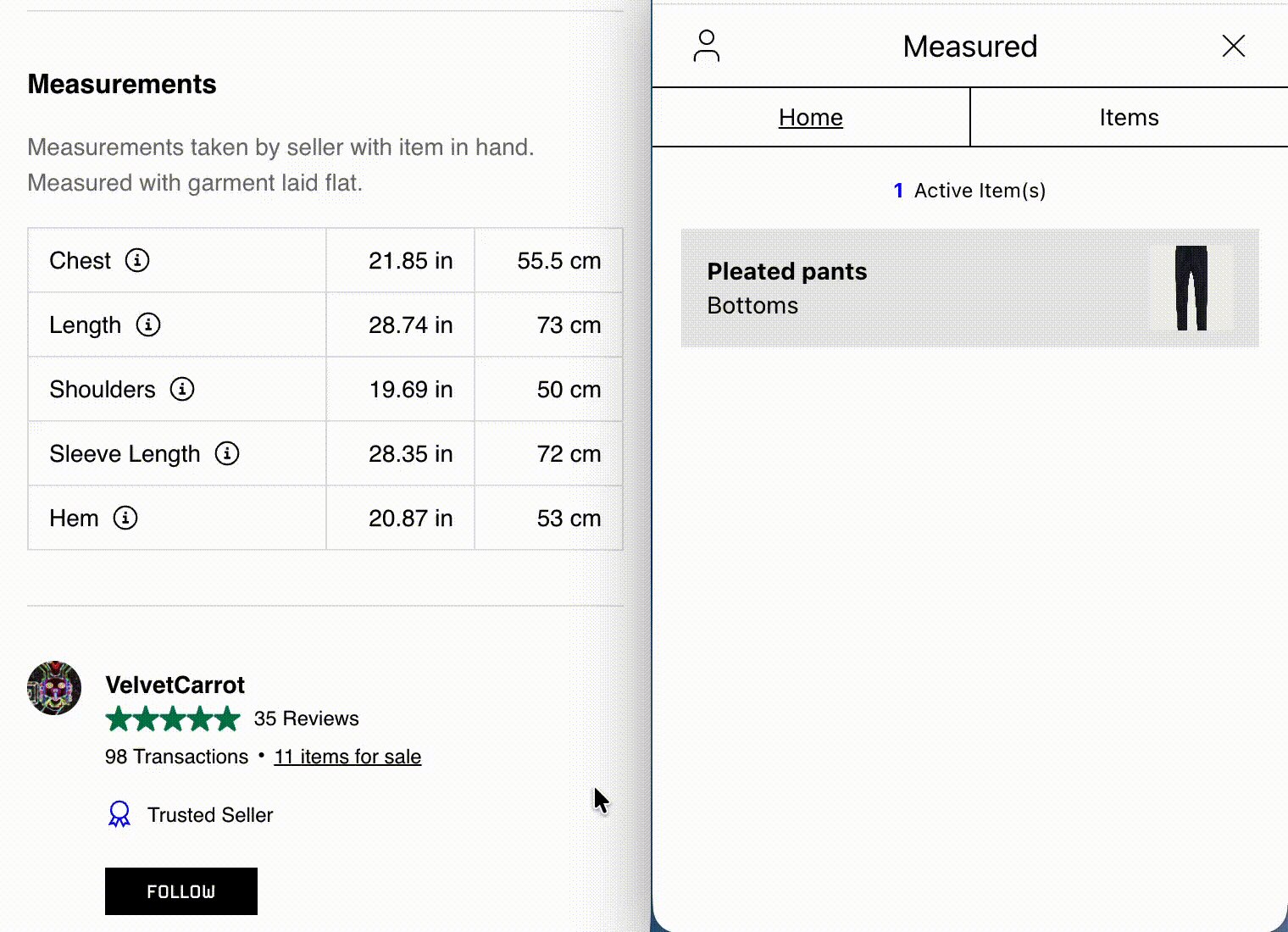The height and width of the screenshot is (932, 1288).
Task: Open the 11 items for sale link
Action: [x=347, y=756]
